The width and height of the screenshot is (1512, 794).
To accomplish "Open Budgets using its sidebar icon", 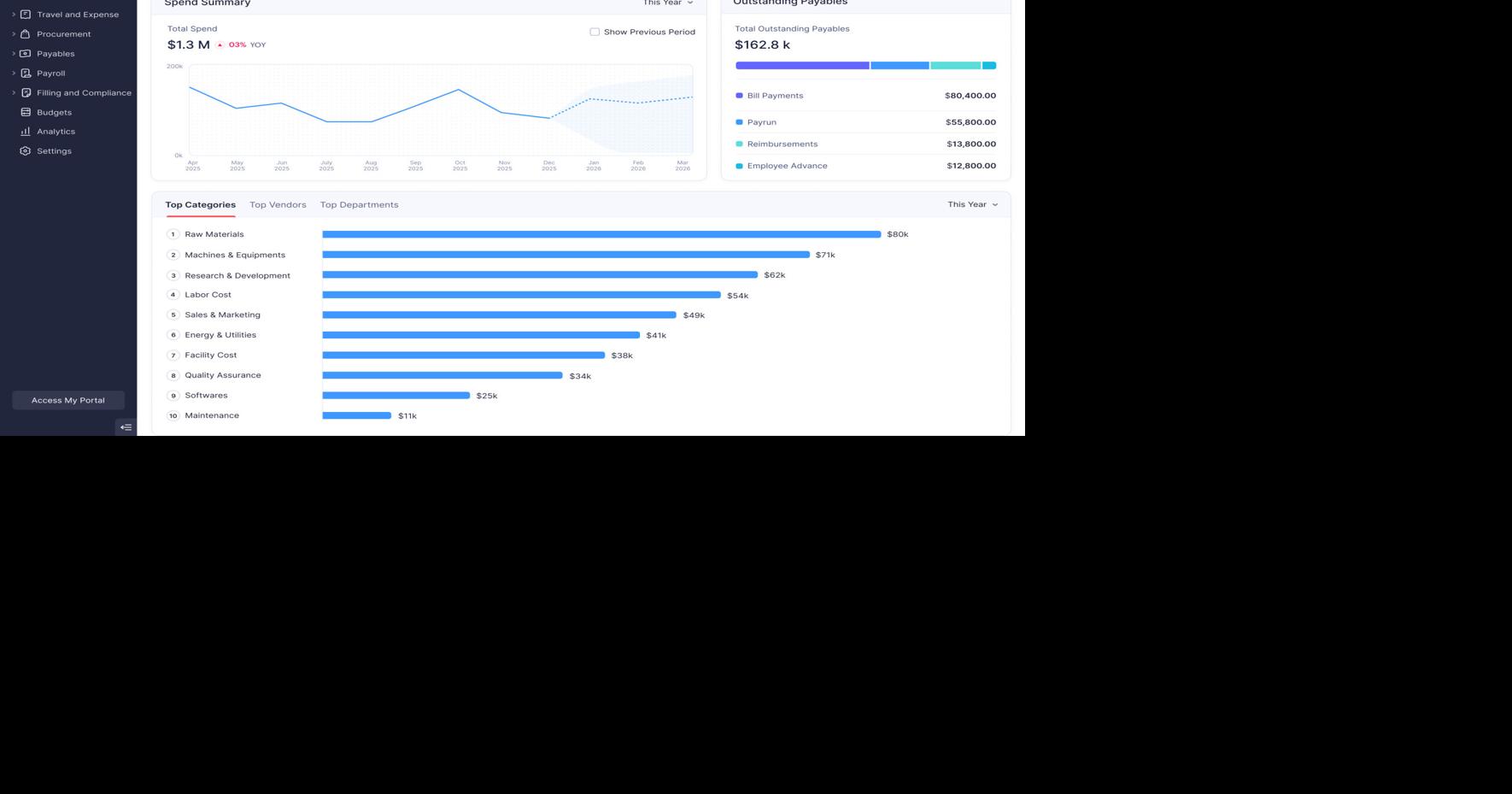I will click(24, 112).
